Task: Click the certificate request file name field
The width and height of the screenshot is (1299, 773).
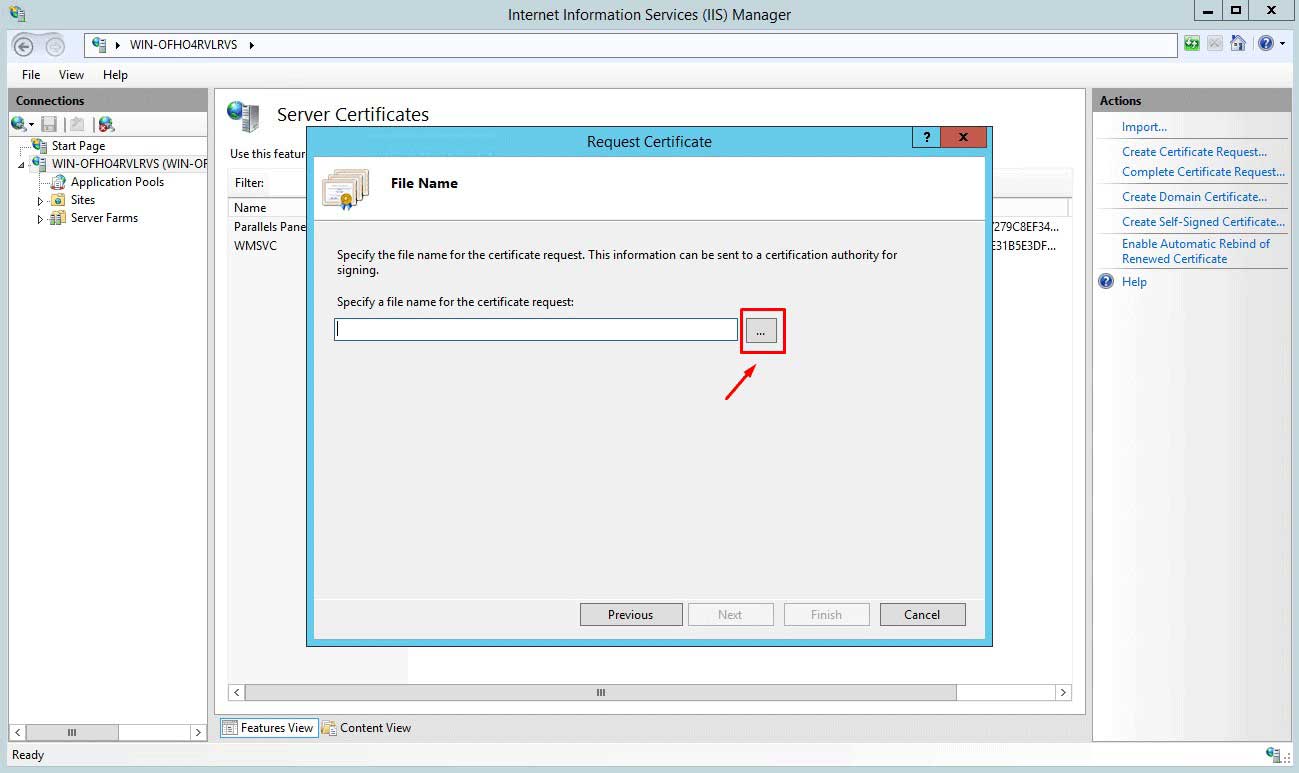Action: tap(536, 330)
